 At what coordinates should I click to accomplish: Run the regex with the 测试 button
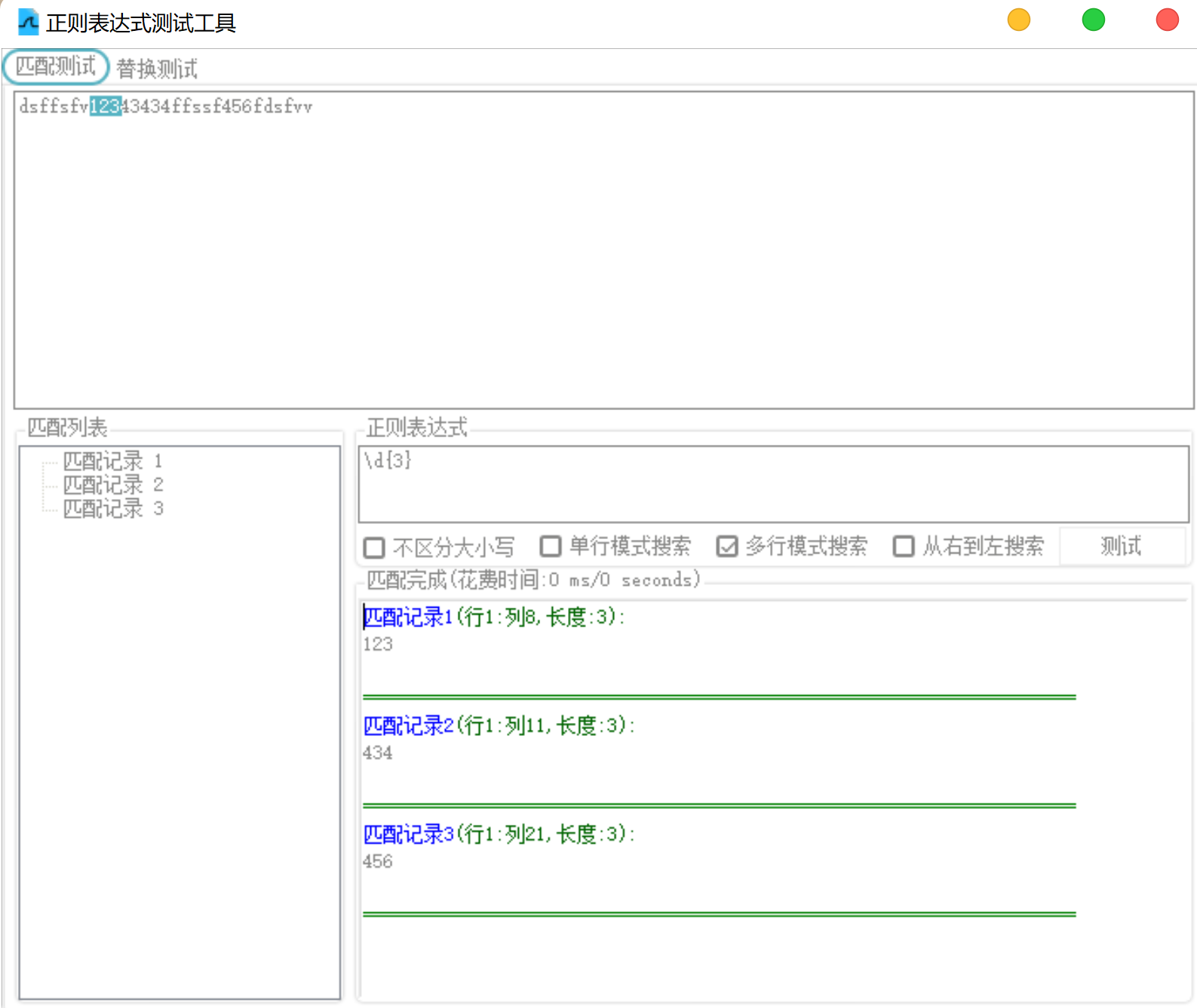click(1122, 546)
